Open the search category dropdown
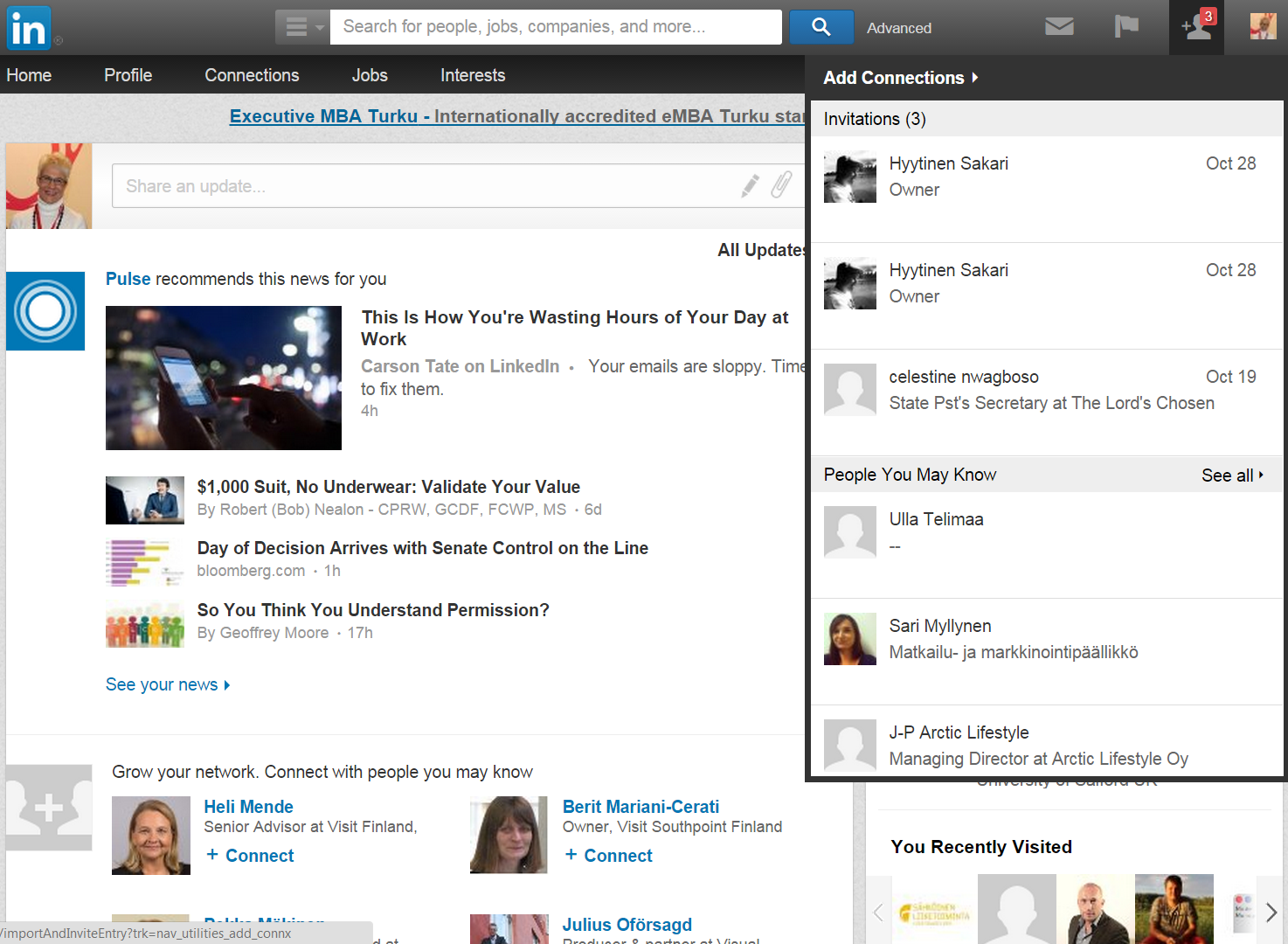This screenshot has width=1288, height=944. [x=302, y=27]
